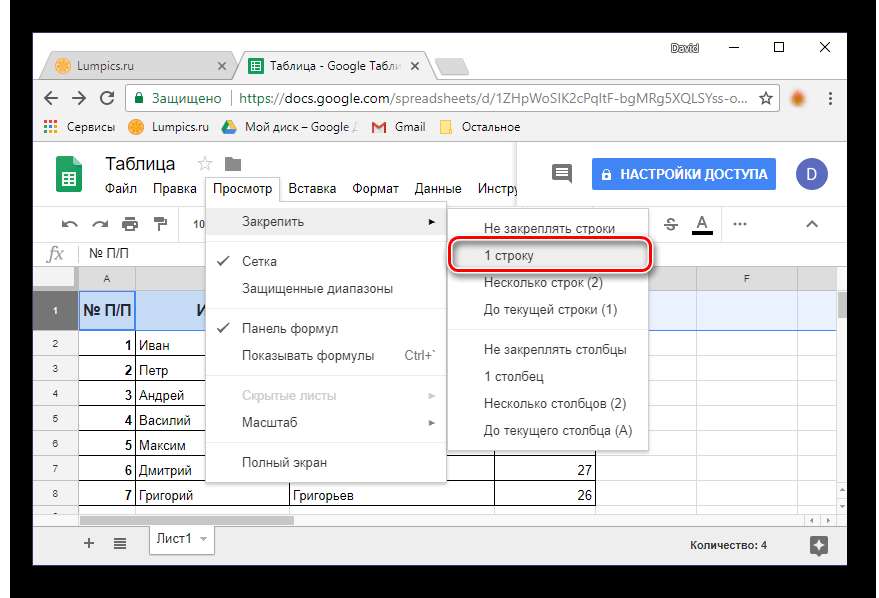Image resolution: width=879 pixels, height=598 pixels.
Task: Star the Таблица document
Action: click(x=205, y=164)
